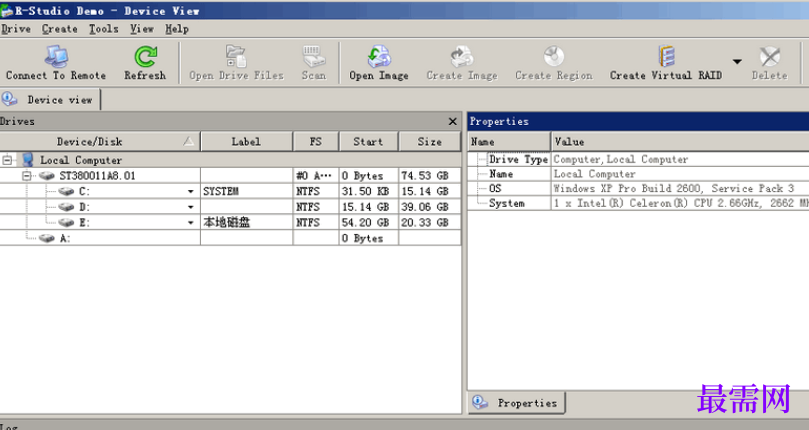This screenshot has width=809, height=430.
Task: Open the Tools menu
Action: (x=104, y=29)
